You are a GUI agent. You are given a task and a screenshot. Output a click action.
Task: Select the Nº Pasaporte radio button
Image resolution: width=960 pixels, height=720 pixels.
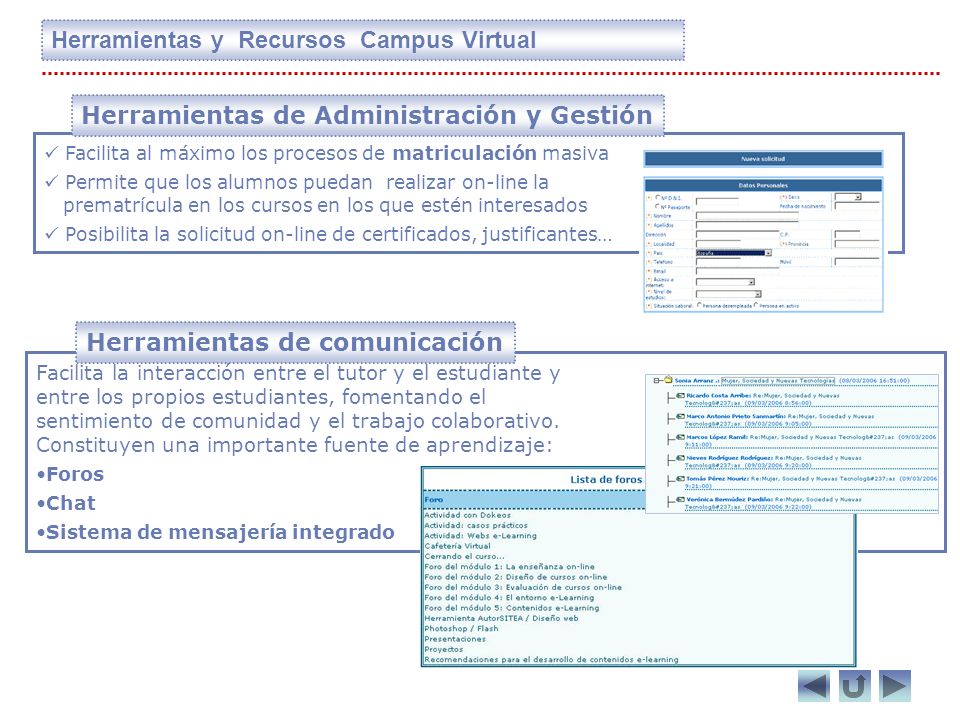[657, 206]
